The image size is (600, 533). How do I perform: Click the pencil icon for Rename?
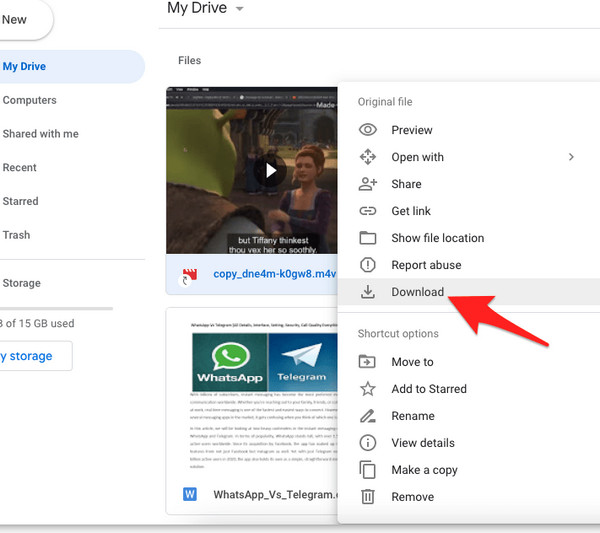[x=368, y=416]
